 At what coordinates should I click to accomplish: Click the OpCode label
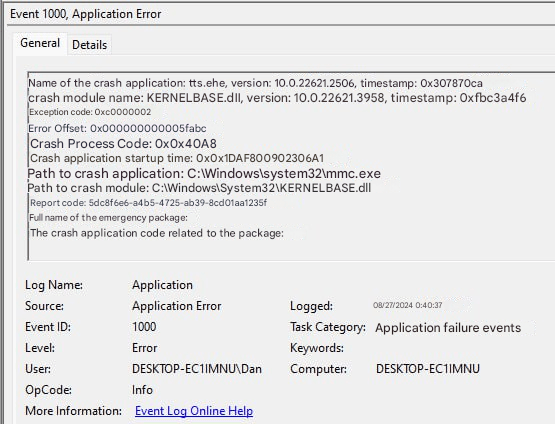pyautogui.click(x=48, y=390)
